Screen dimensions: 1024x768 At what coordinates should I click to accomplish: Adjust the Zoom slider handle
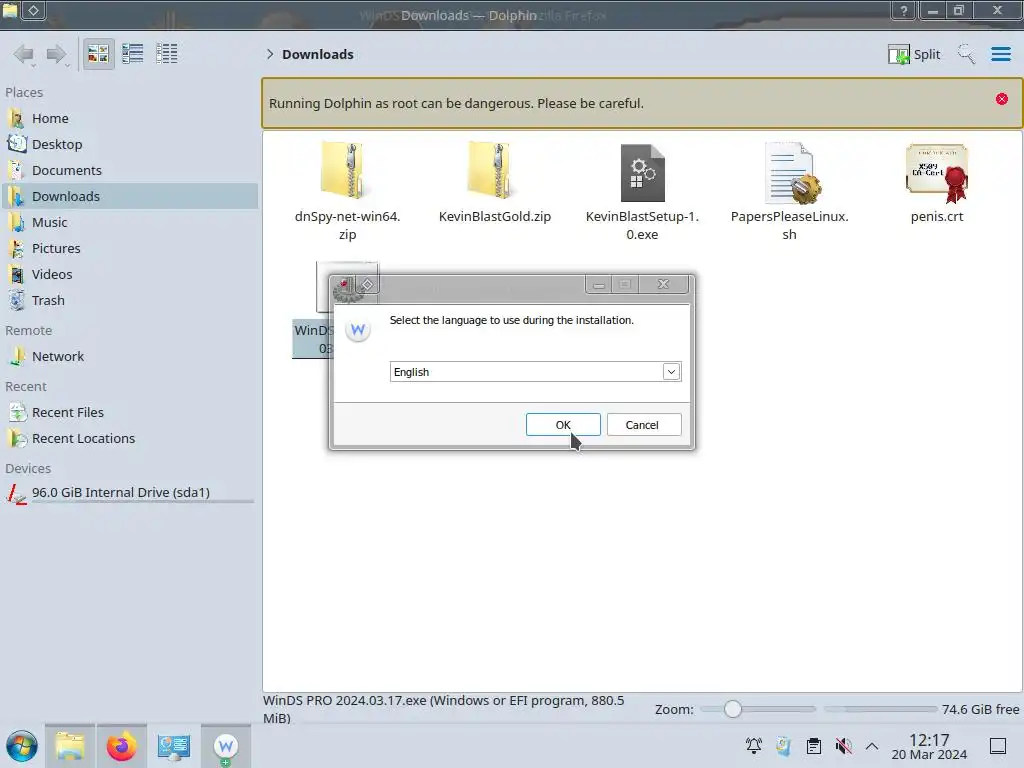coord(733,709)
